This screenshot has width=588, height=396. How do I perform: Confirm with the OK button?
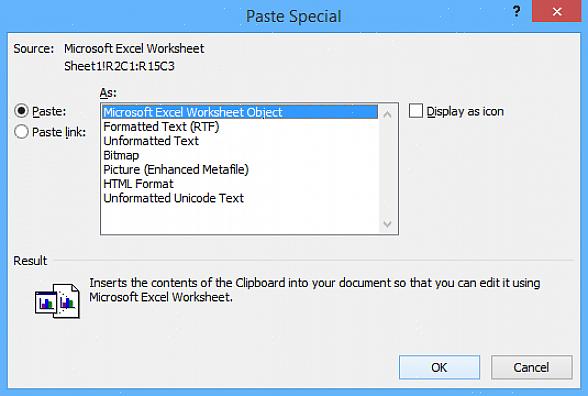(x=439, y=368)
